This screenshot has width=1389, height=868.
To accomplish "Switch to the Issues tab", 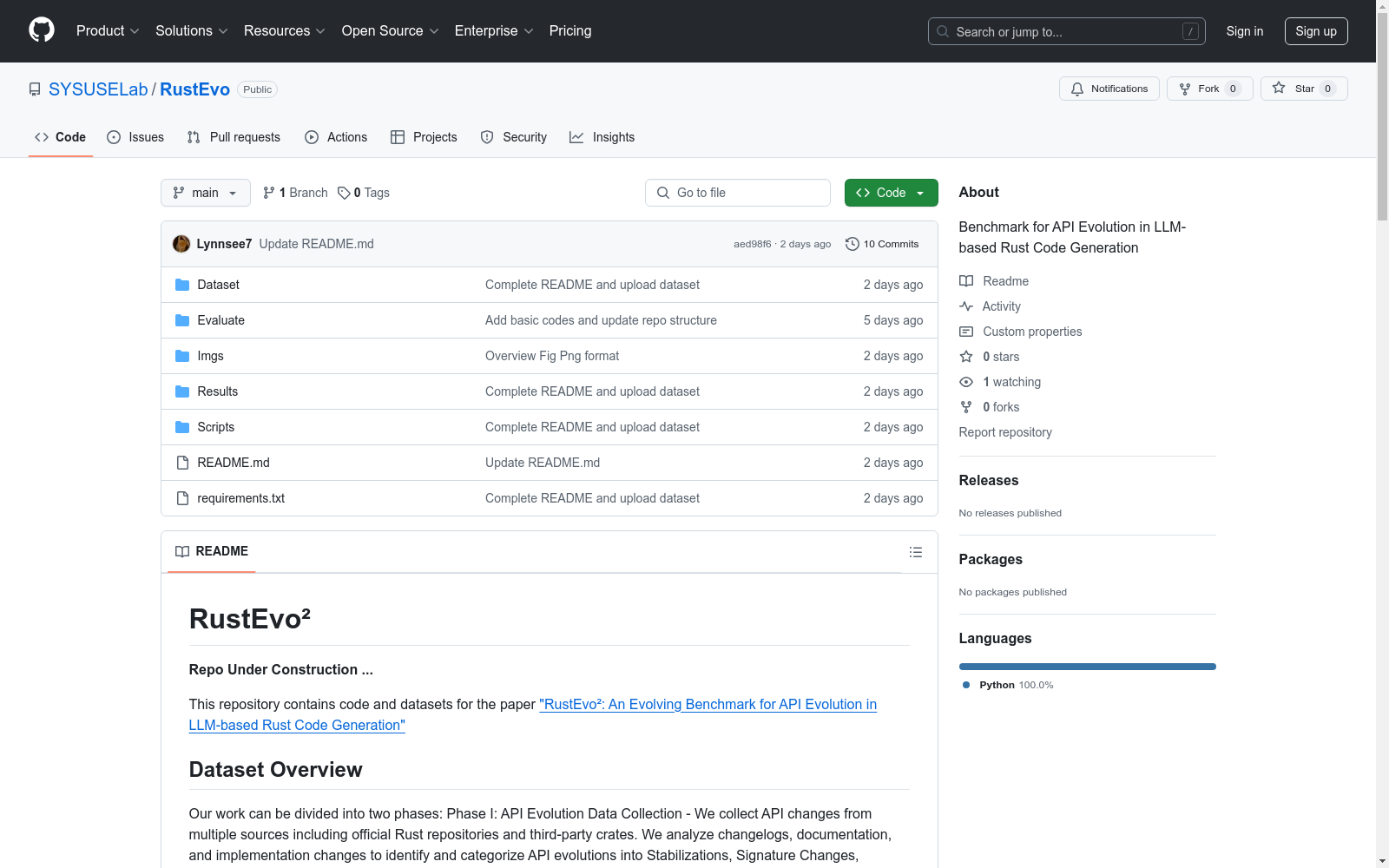I will pyautogui.click(x=135, y=137).
